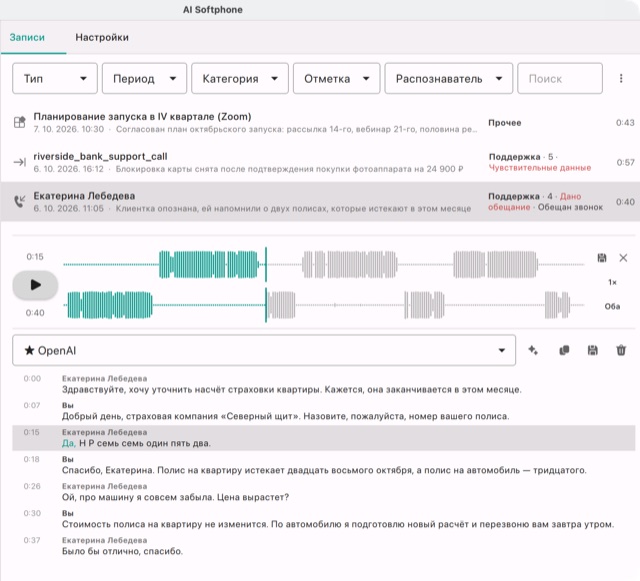Click the incoming call icon of Екатерина Лебедева
This screenshot has width=640, height=581.
20,201
